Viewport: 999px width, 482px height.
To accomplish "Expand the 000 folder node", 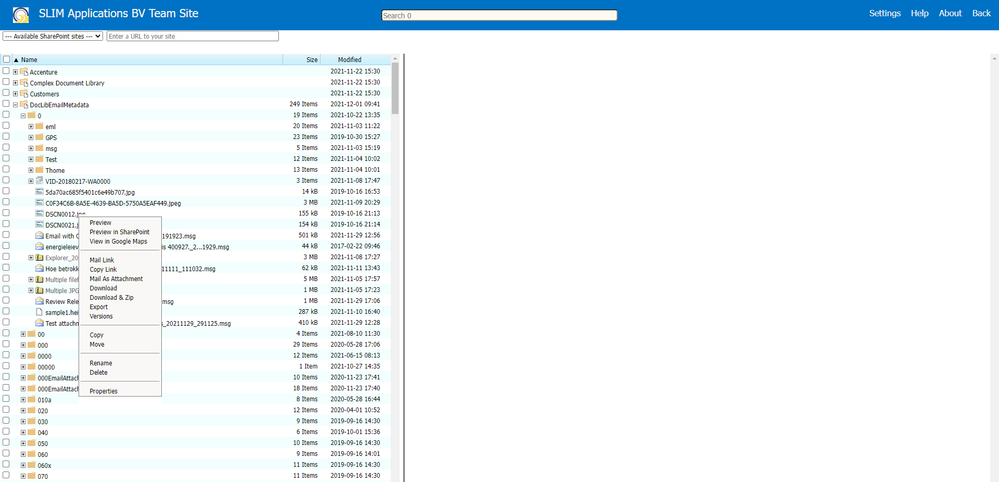I will tap(23, 344).
